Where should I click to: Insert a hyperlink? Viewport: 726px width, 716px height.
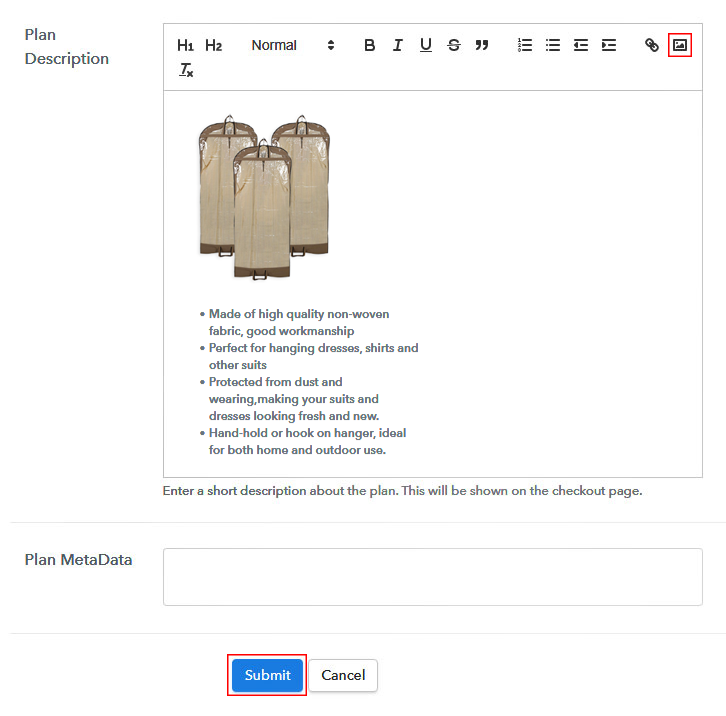pos(651,45)
